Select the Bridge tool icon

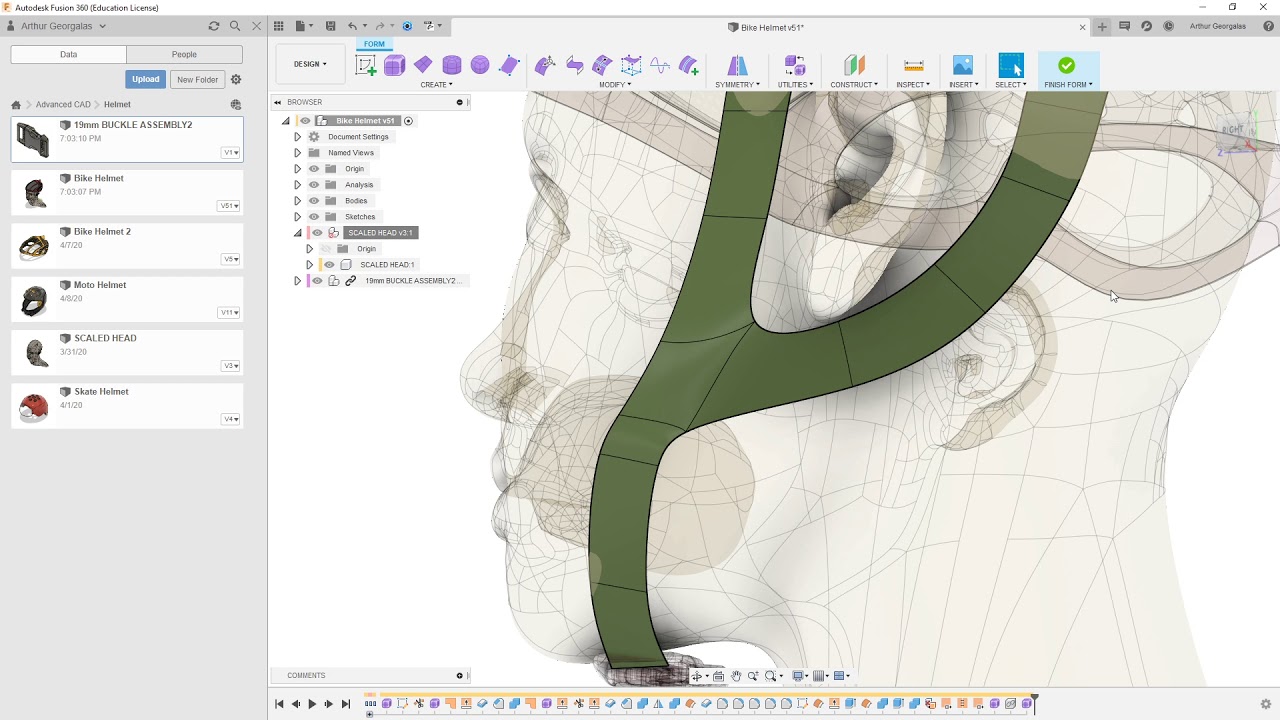631,66
